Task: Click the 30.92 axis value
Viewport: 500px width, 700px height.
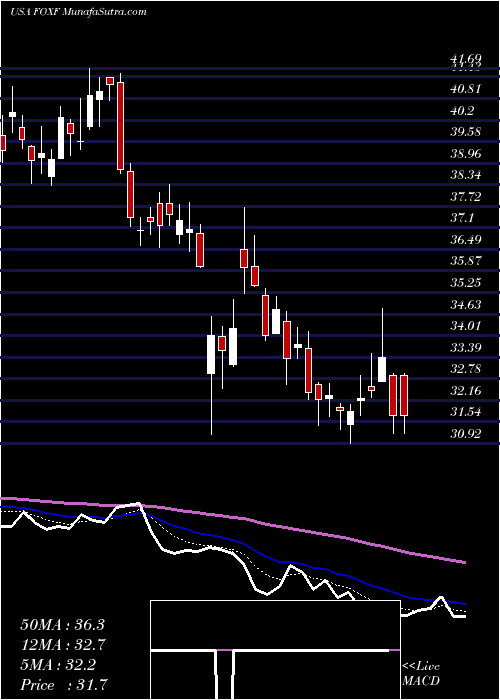Action: click(466, 433)
